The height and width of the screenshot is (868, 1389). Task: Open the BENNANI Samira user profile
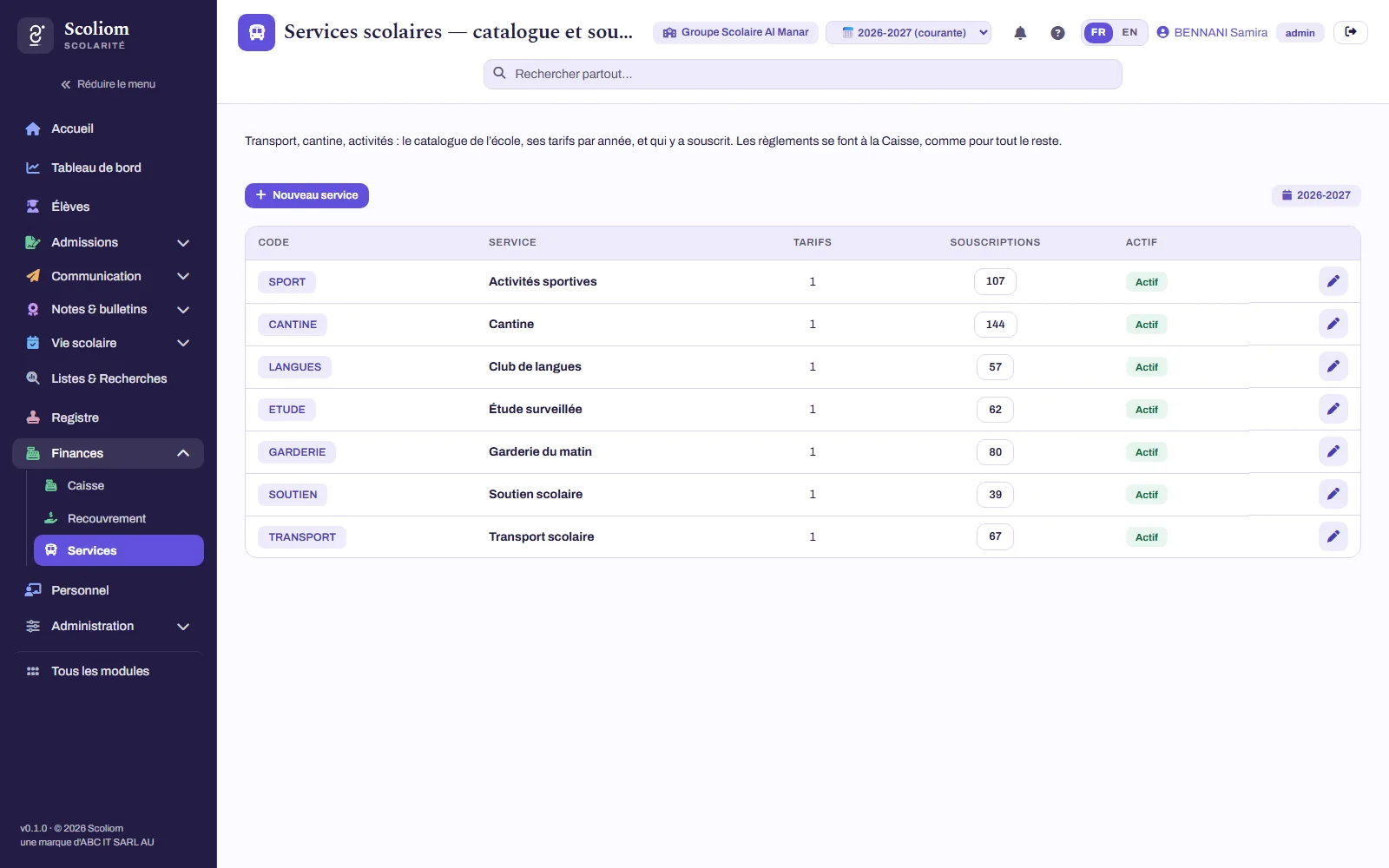tap(1212, 32)
